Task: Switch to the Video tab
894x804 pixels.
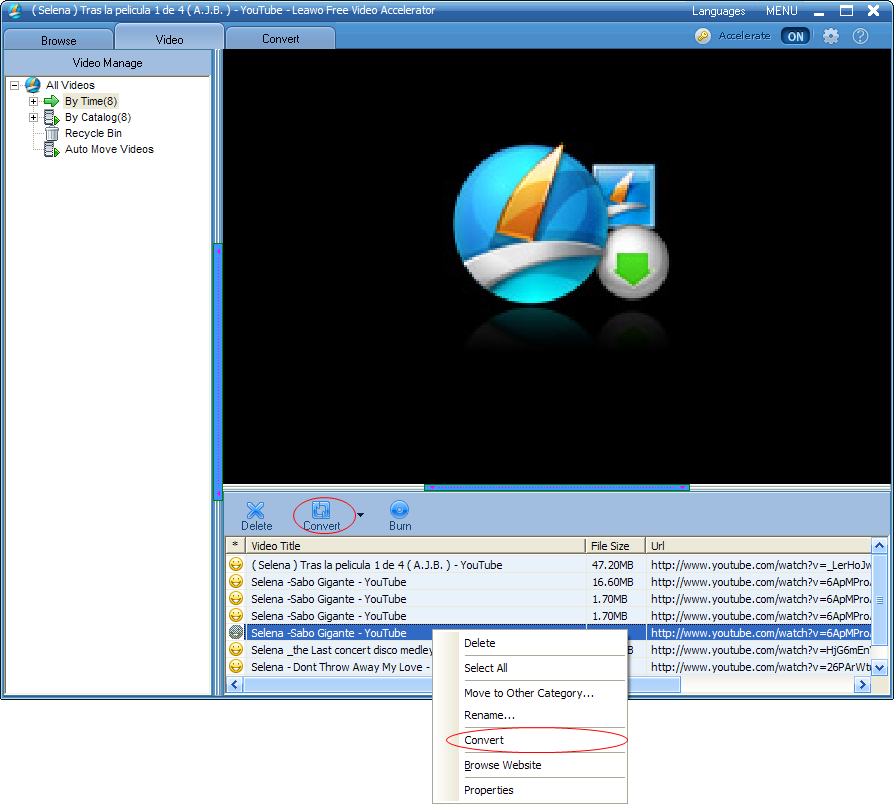Action: click(x=169, y=39)
